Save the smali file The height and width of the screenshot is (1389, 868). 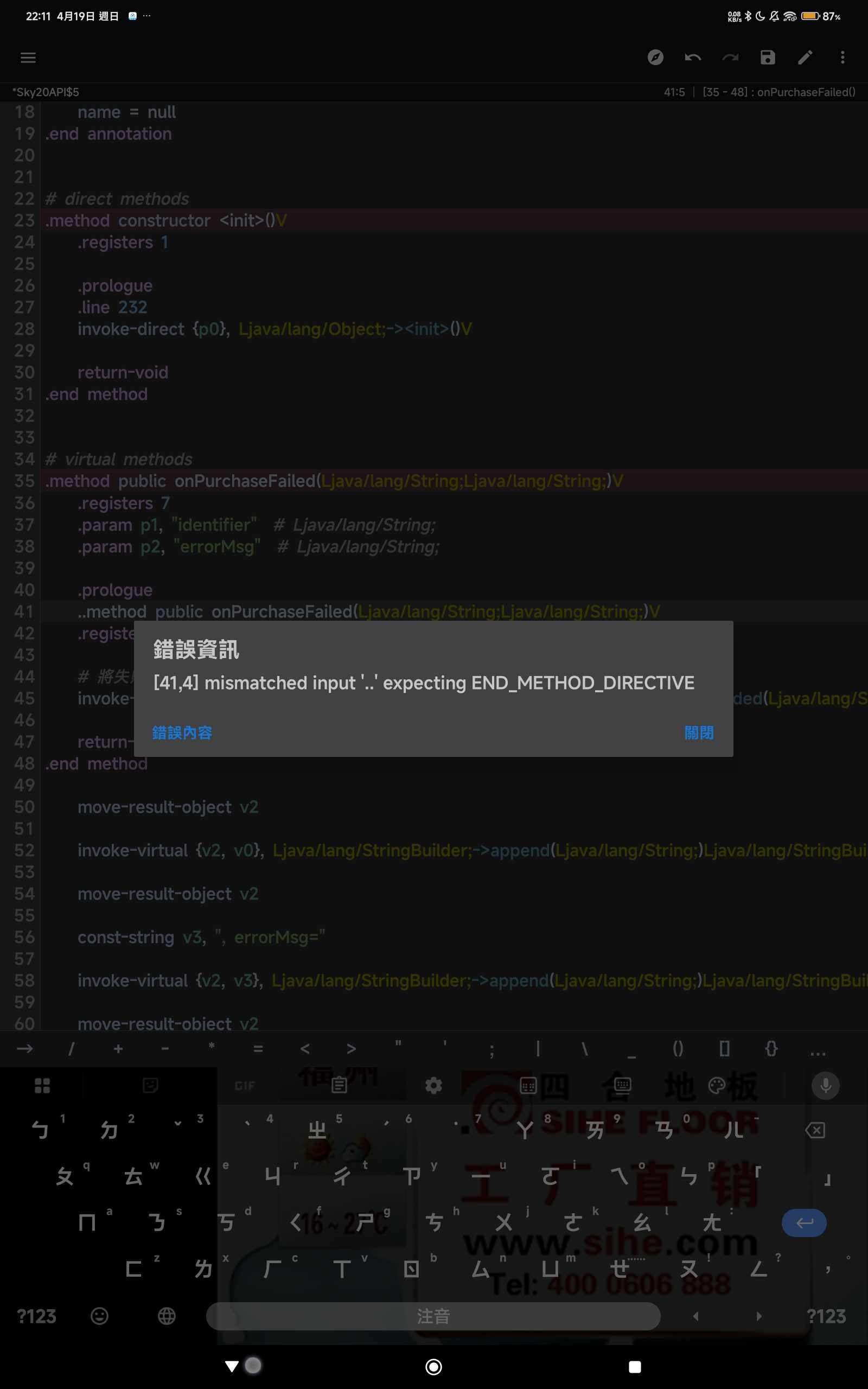[x=768, y=58]
